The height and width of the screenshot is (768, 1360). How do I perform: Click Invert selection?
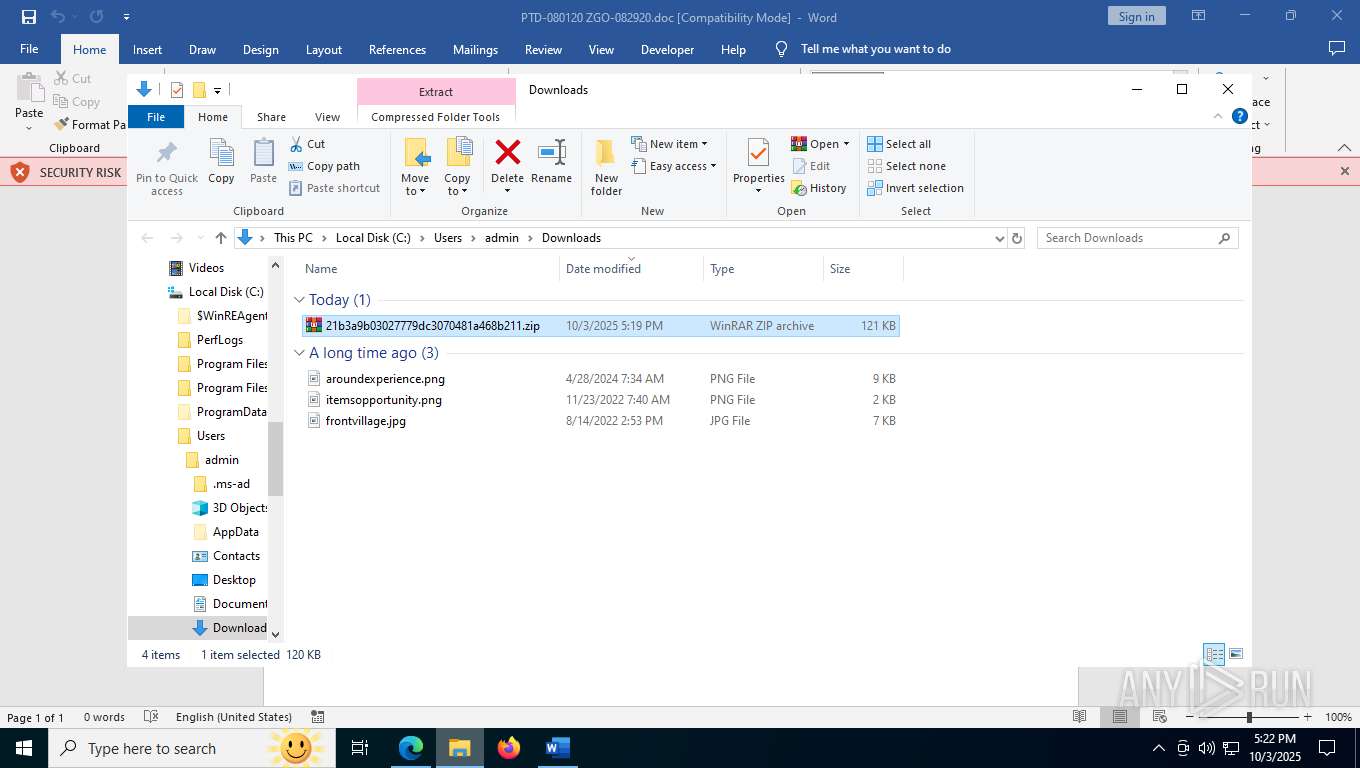tap(916, 188)
